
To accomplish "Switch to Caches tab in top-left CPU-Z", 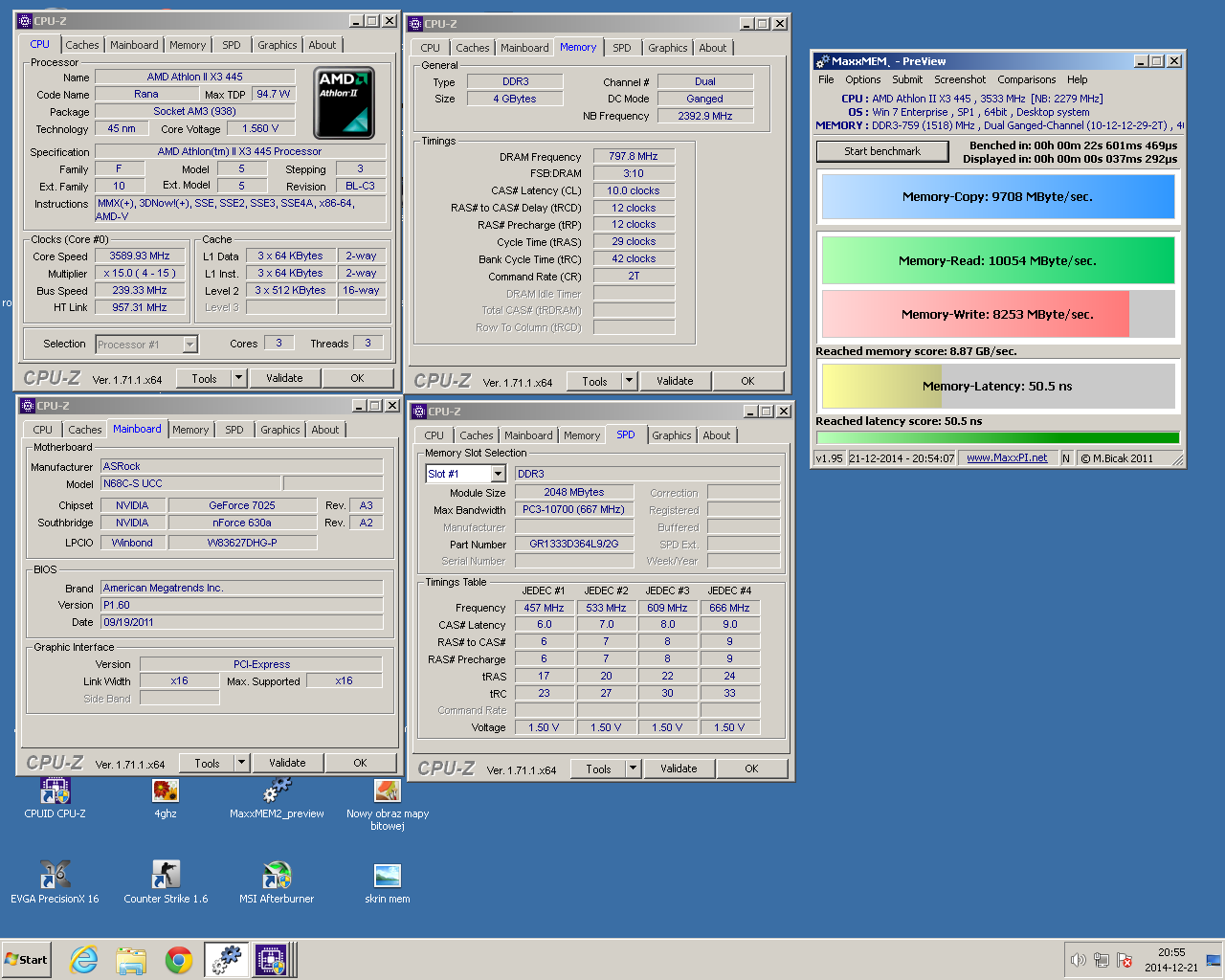I will [x=82, y=45].
